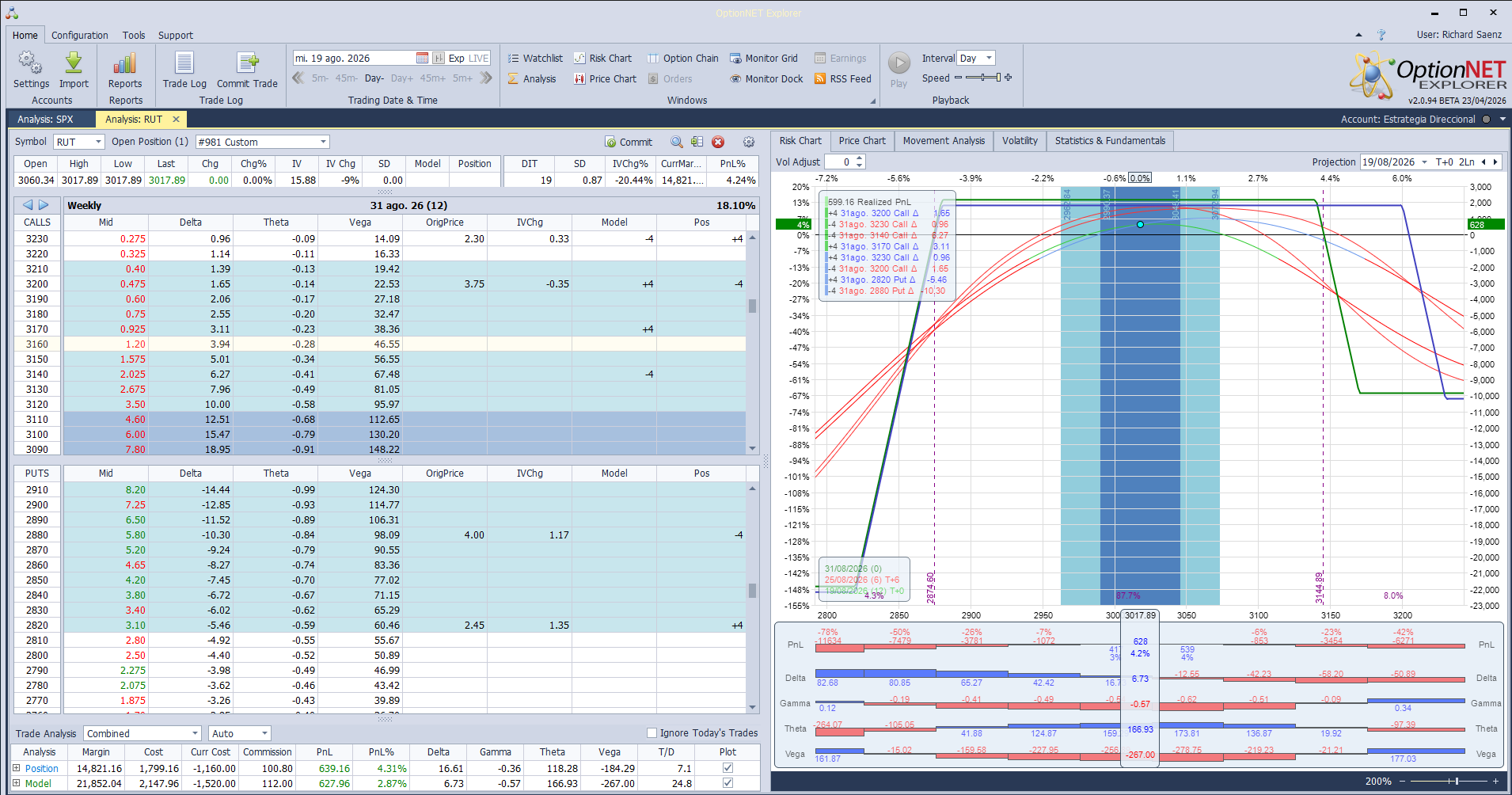The width and height of the screenshot is (1512, 795).
Task: Click the Day- step button
Action: pyautogui.click(x=374, y=78)
